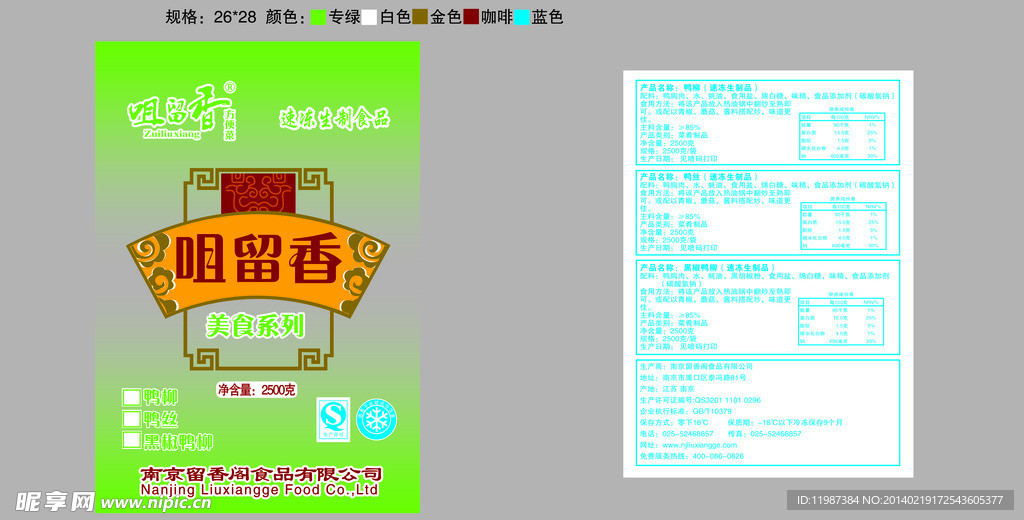Click the nutrition table in the 鸭丝 panel
The image size is (1024, 520).
coord(842,226)
